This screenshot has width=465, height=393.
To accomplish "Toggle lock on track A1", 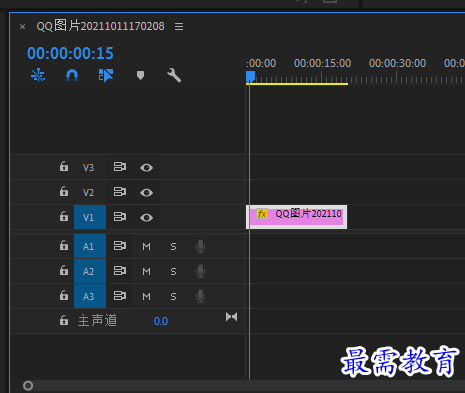I will (x=64, y=245).
